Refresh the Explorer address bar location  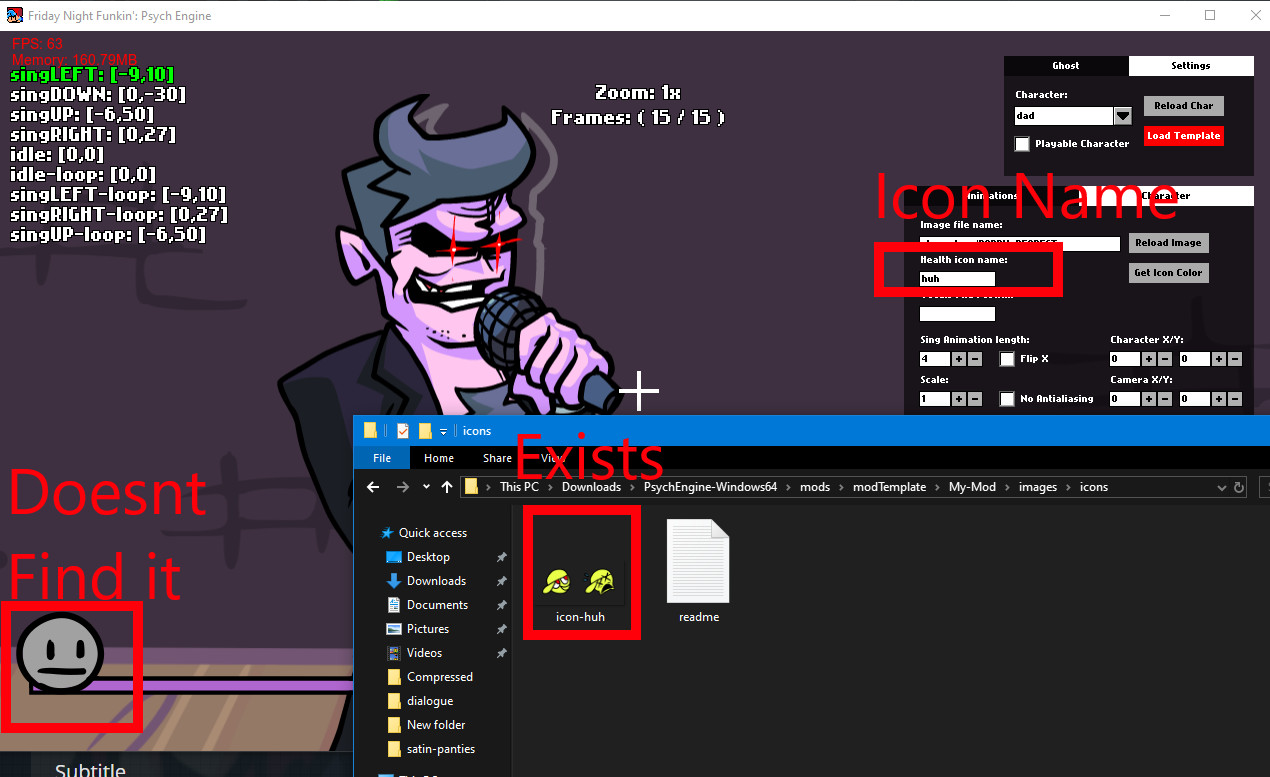tap(1239, 487)
